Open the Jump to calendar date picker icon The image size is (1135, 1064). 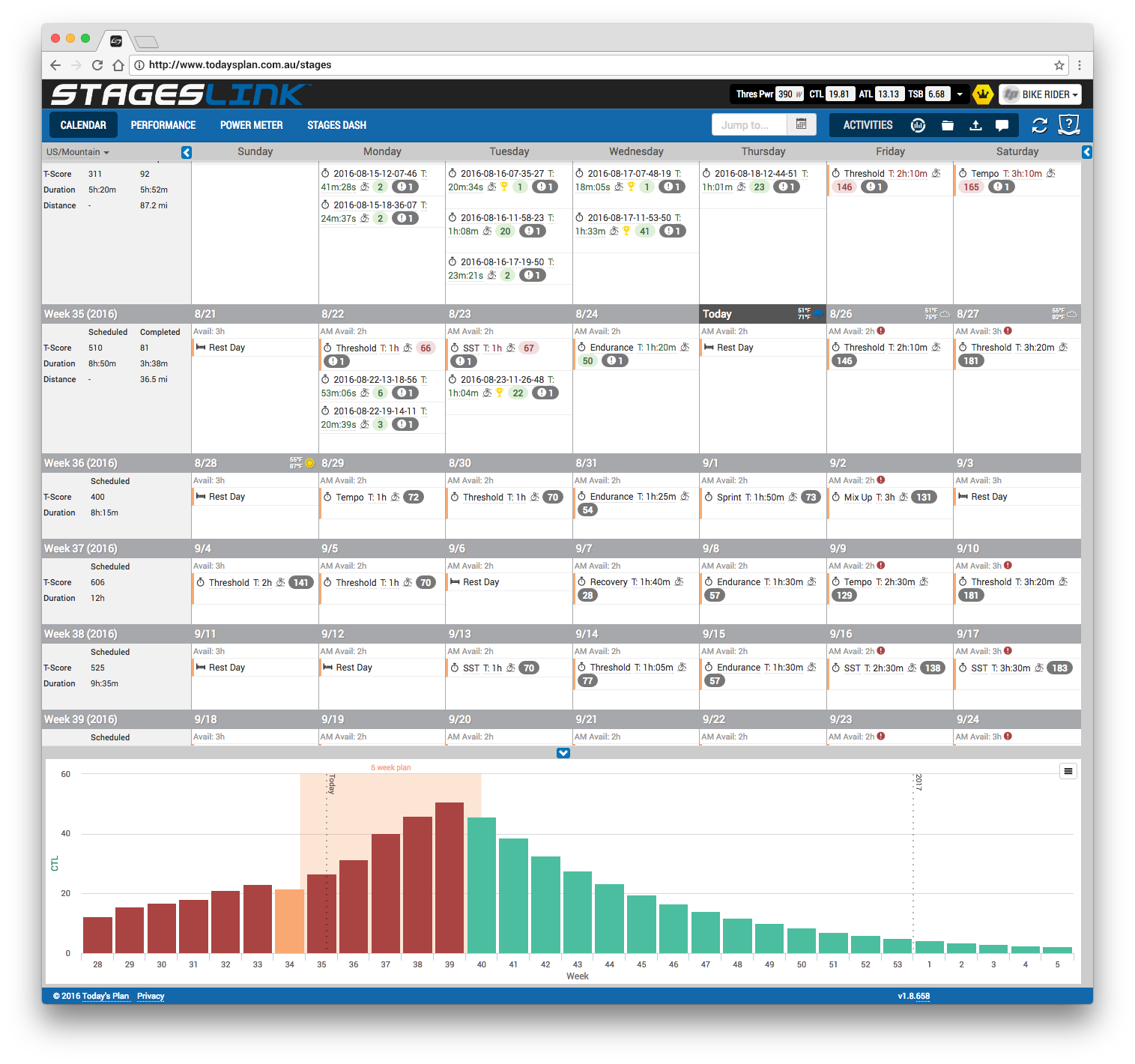(801, 124)
